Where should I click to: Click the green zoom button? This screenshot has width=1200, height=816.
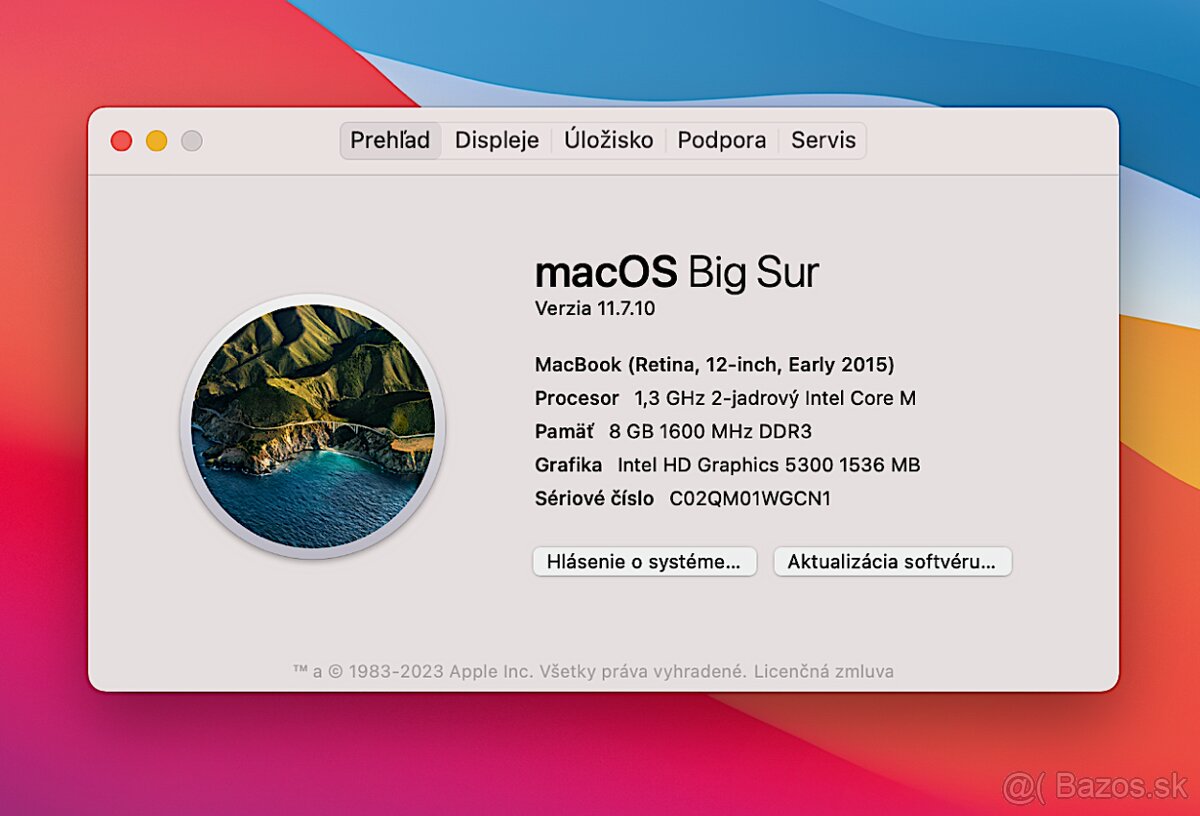coord(191,141)
